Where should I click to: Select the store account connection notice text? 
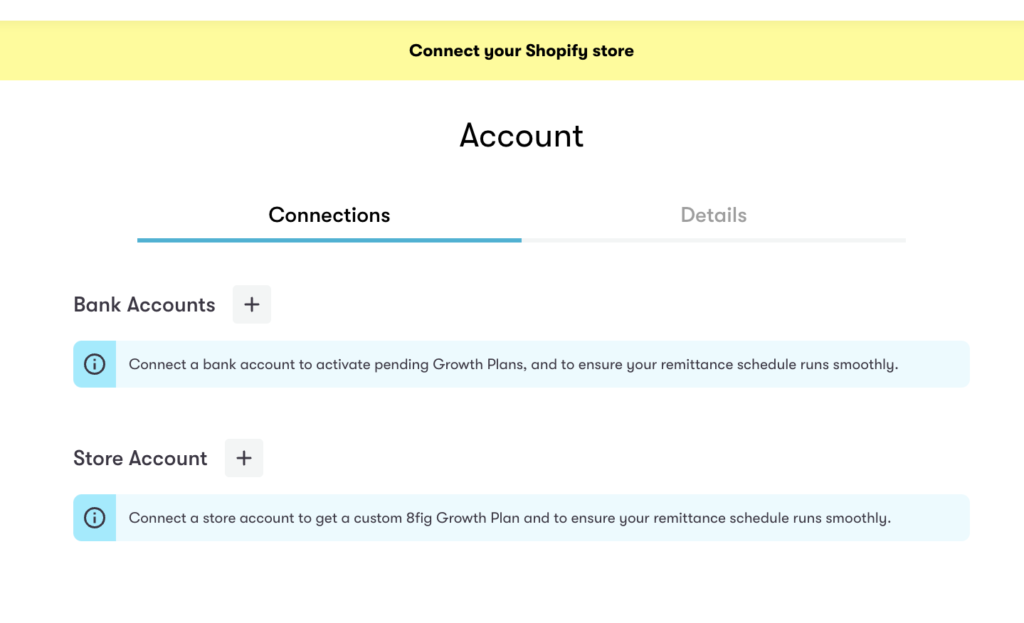click(509, 518)
